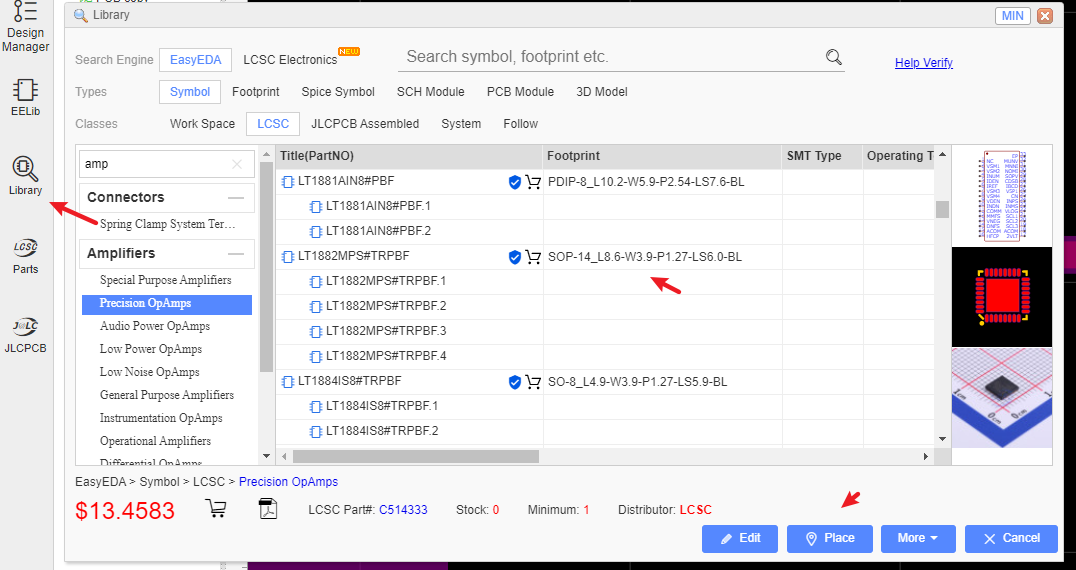Open the Help Verify link
The width and height of the screenshot is (1076, 570).
pyautogui.click(x=924, y=63)
